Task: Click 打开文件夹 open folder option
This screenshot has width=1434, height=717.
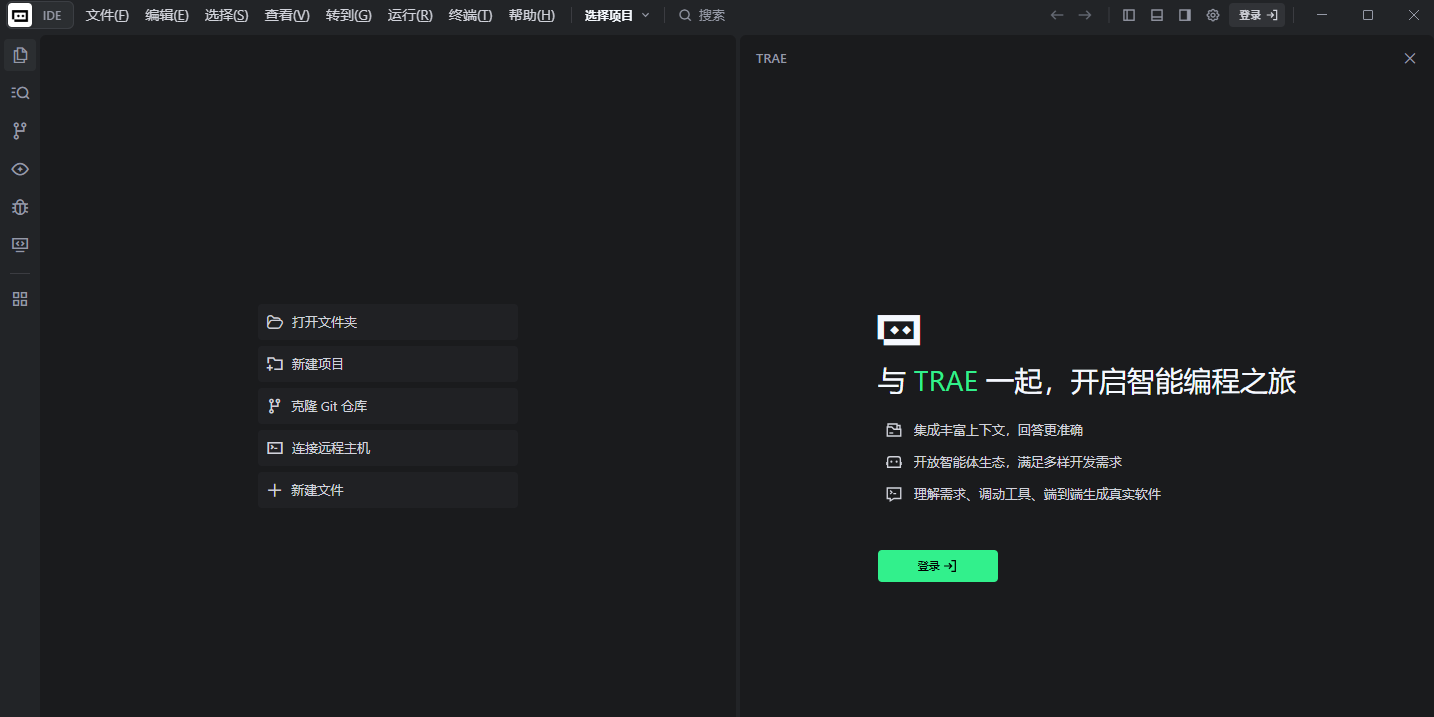Action: tap(388, 322)
